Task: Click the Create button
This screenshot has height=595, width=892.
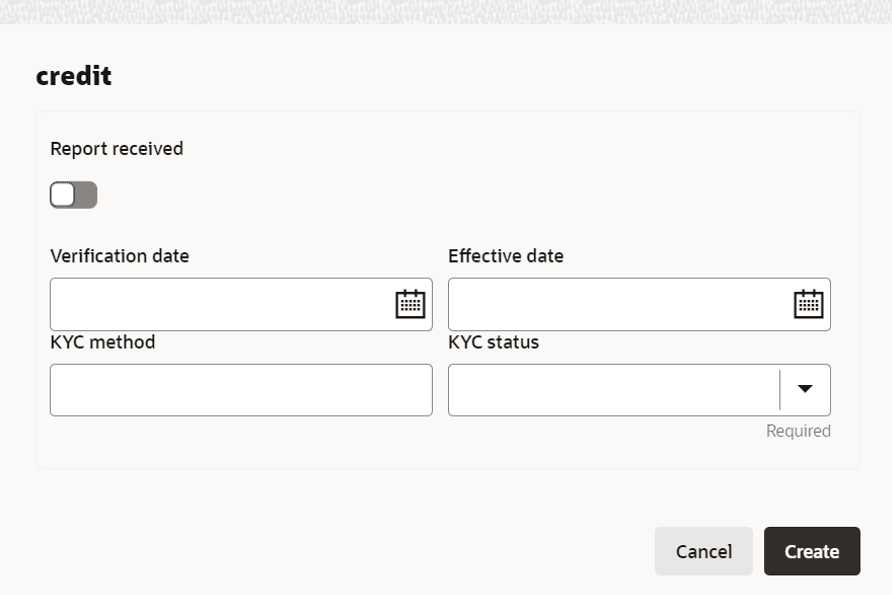Action: 812,551
